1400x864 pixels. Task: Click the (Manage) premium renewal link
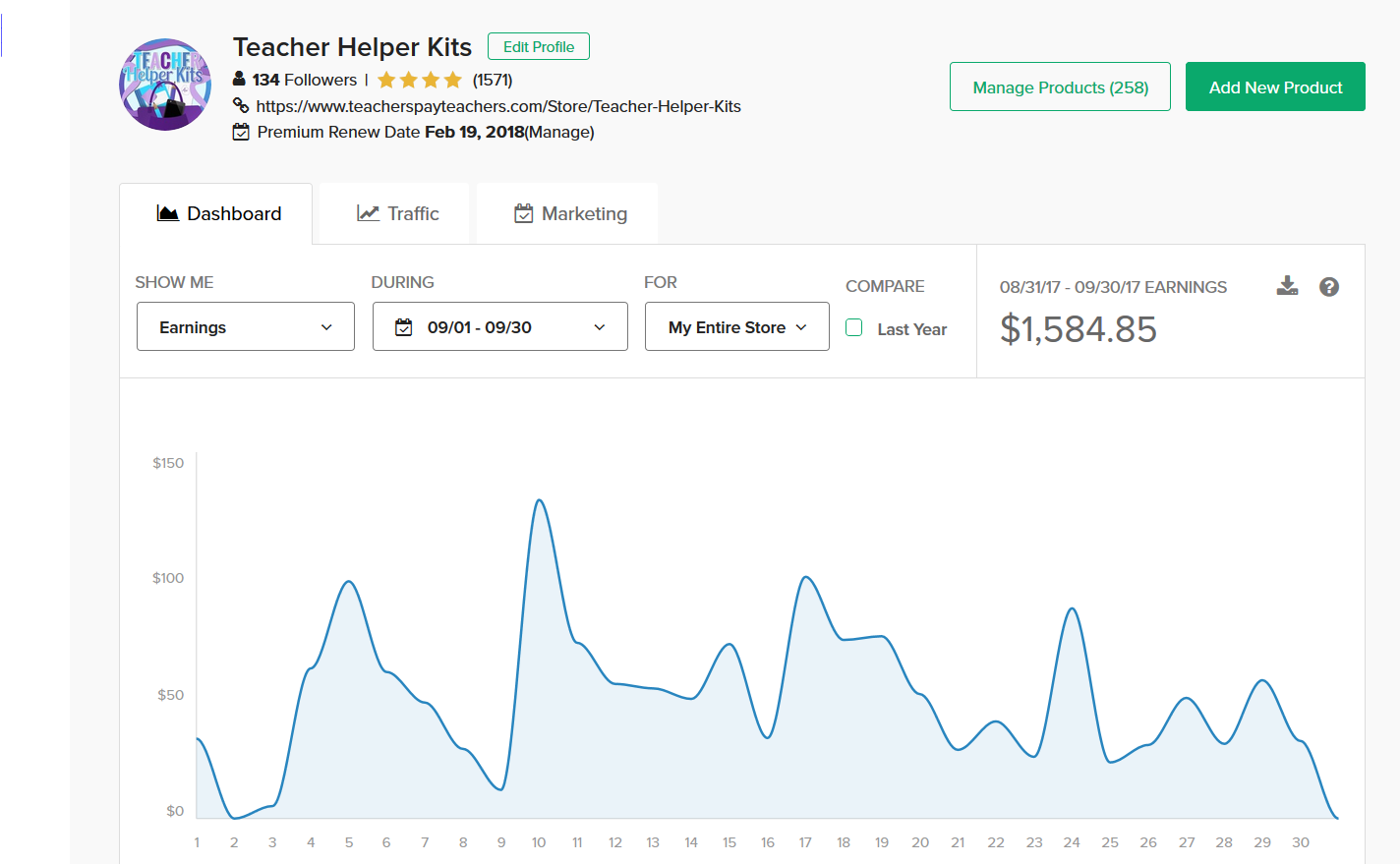click(559, 132)
